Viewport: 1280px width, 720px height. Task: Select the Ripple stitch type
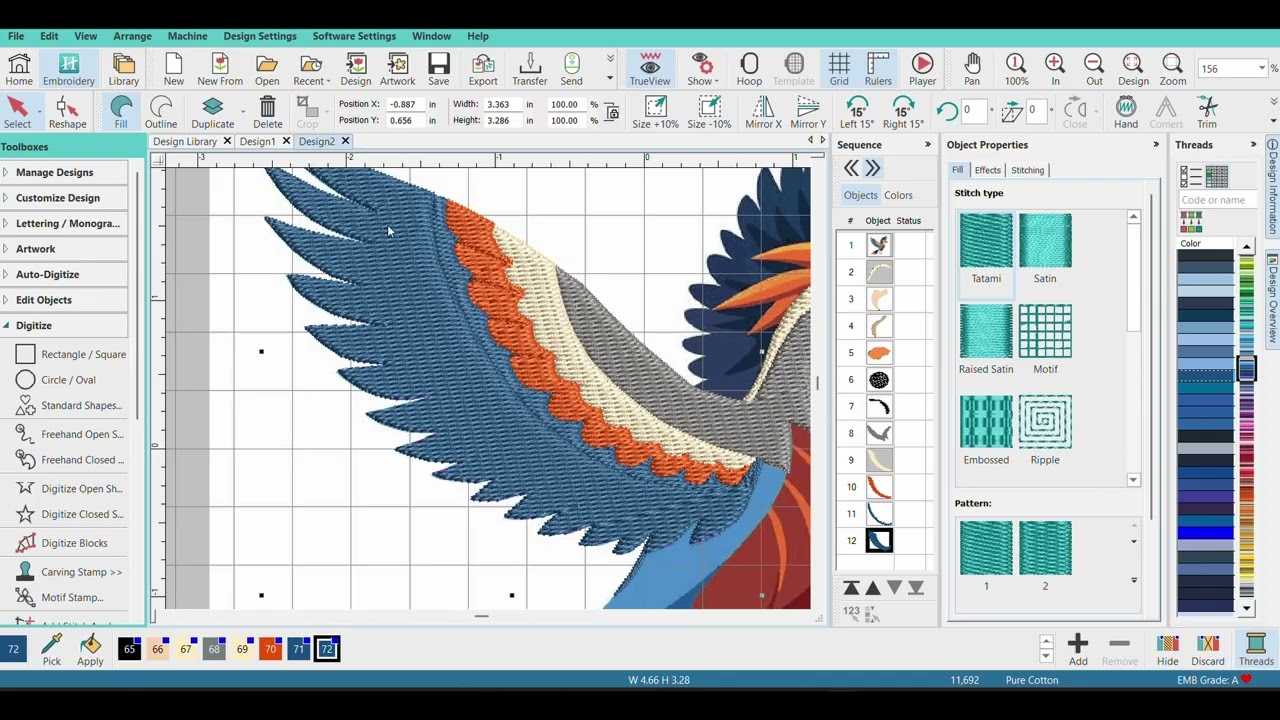[1045, 430]
